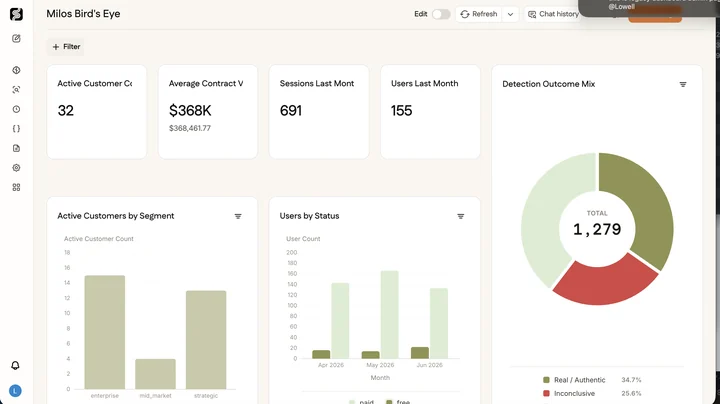Open the document file icon in sidebar

click(x=16, y=148)
